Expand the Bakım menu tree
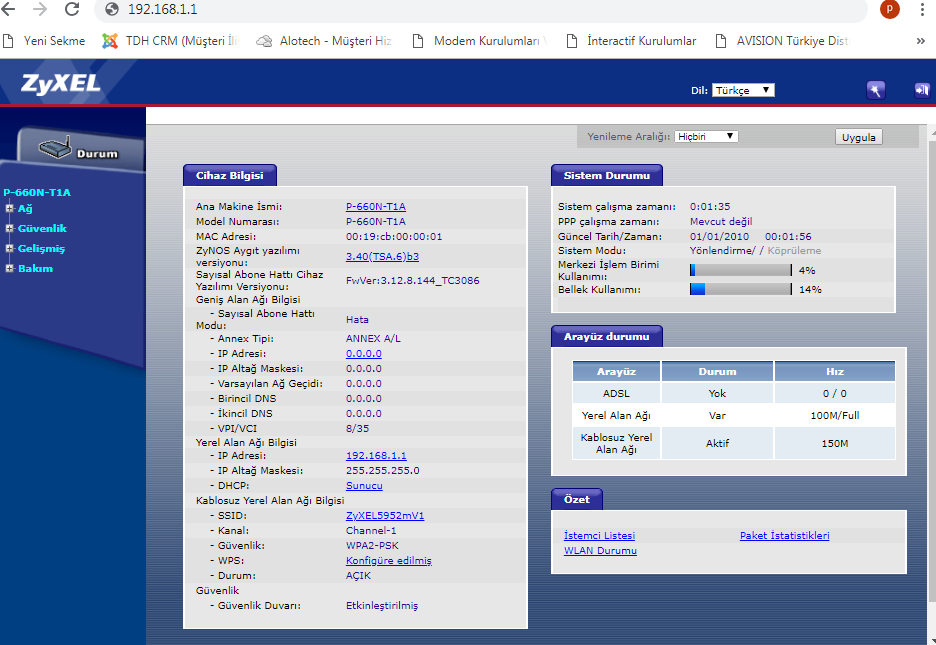936x645 pixels. [x=10, y=269]
